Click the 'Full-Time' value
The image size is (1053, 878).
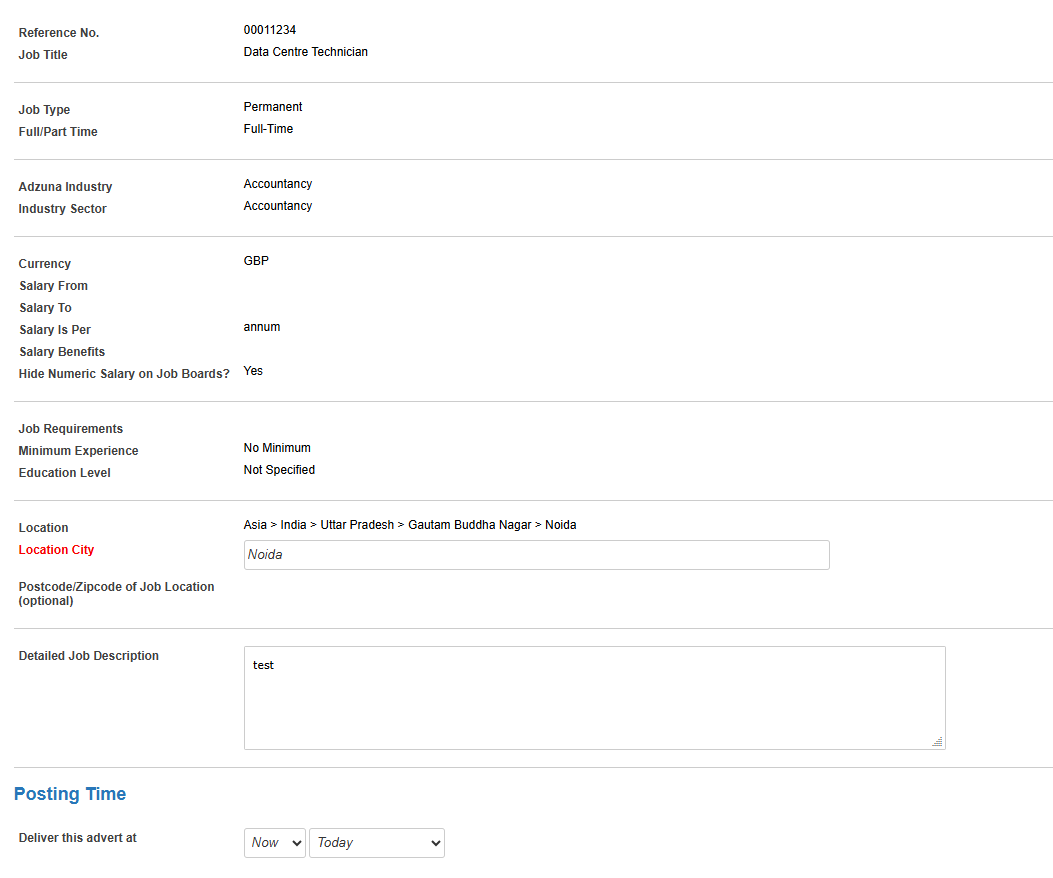coord(268,129)
